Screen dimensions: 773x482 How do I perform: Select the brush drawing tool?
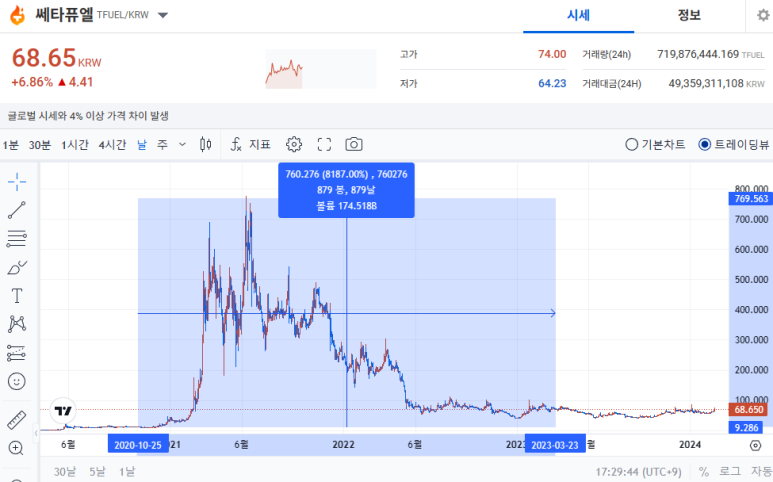tap(17, 268)
